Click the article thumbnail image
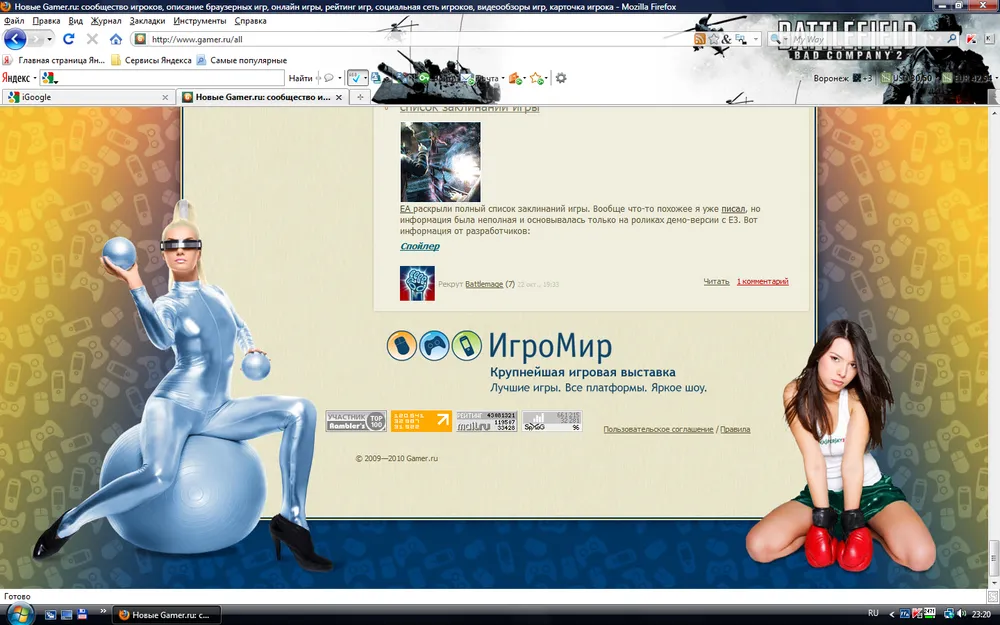Screen dimensions: 1000x625 tap(440, 162)
